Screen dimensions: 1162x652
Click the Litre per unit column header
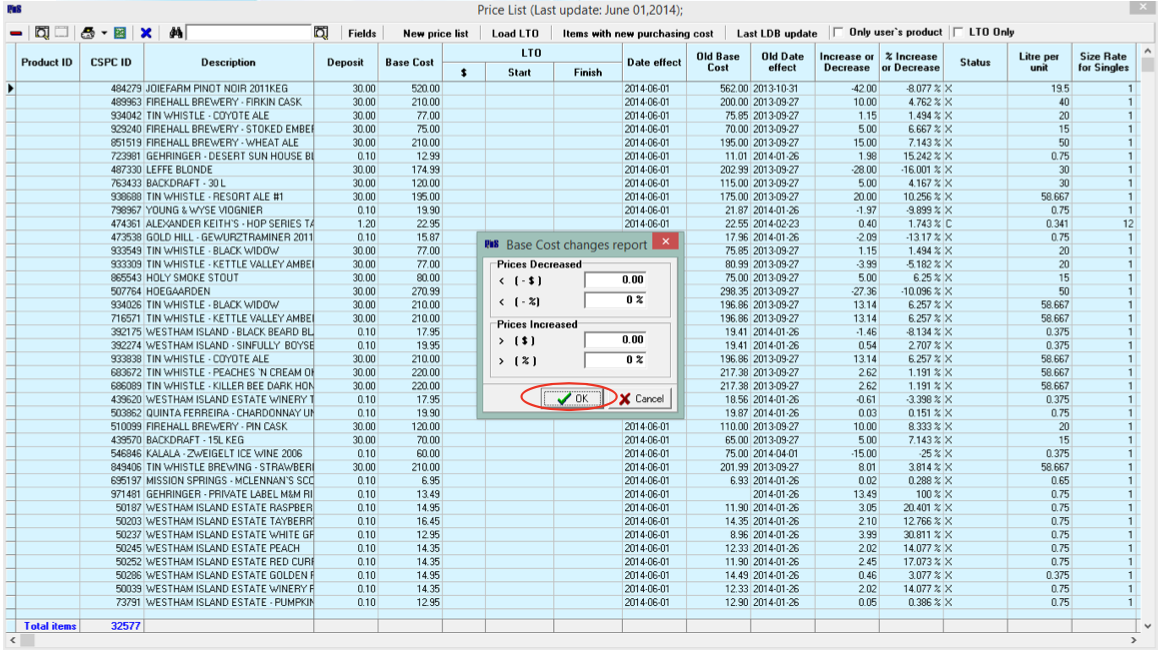[x=1039, y=62]
